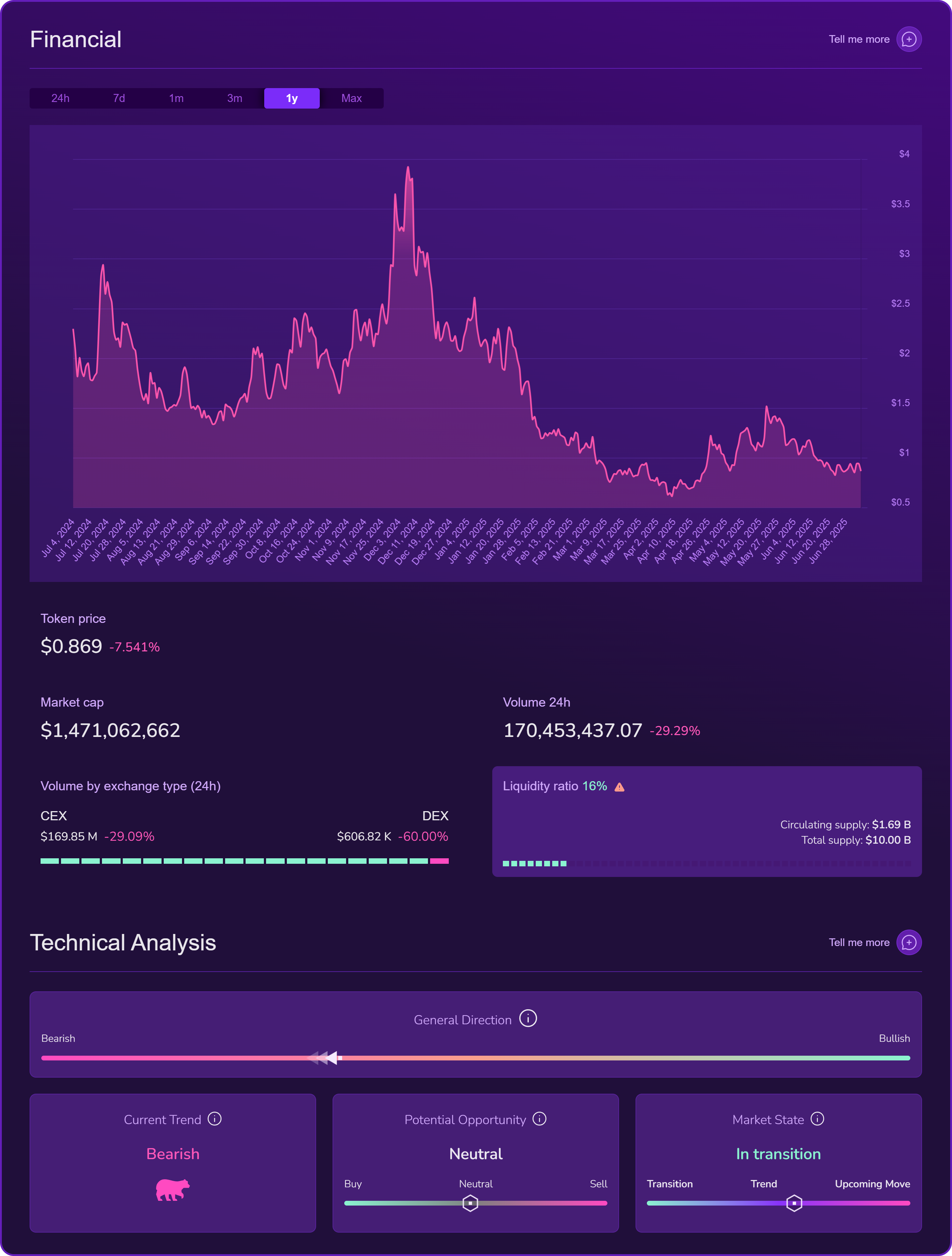Click the Technical Analysis section heading
Image resolution: width=952 pixels, height=1256 pixels.
pyautogui.click(x=123, y=942)
